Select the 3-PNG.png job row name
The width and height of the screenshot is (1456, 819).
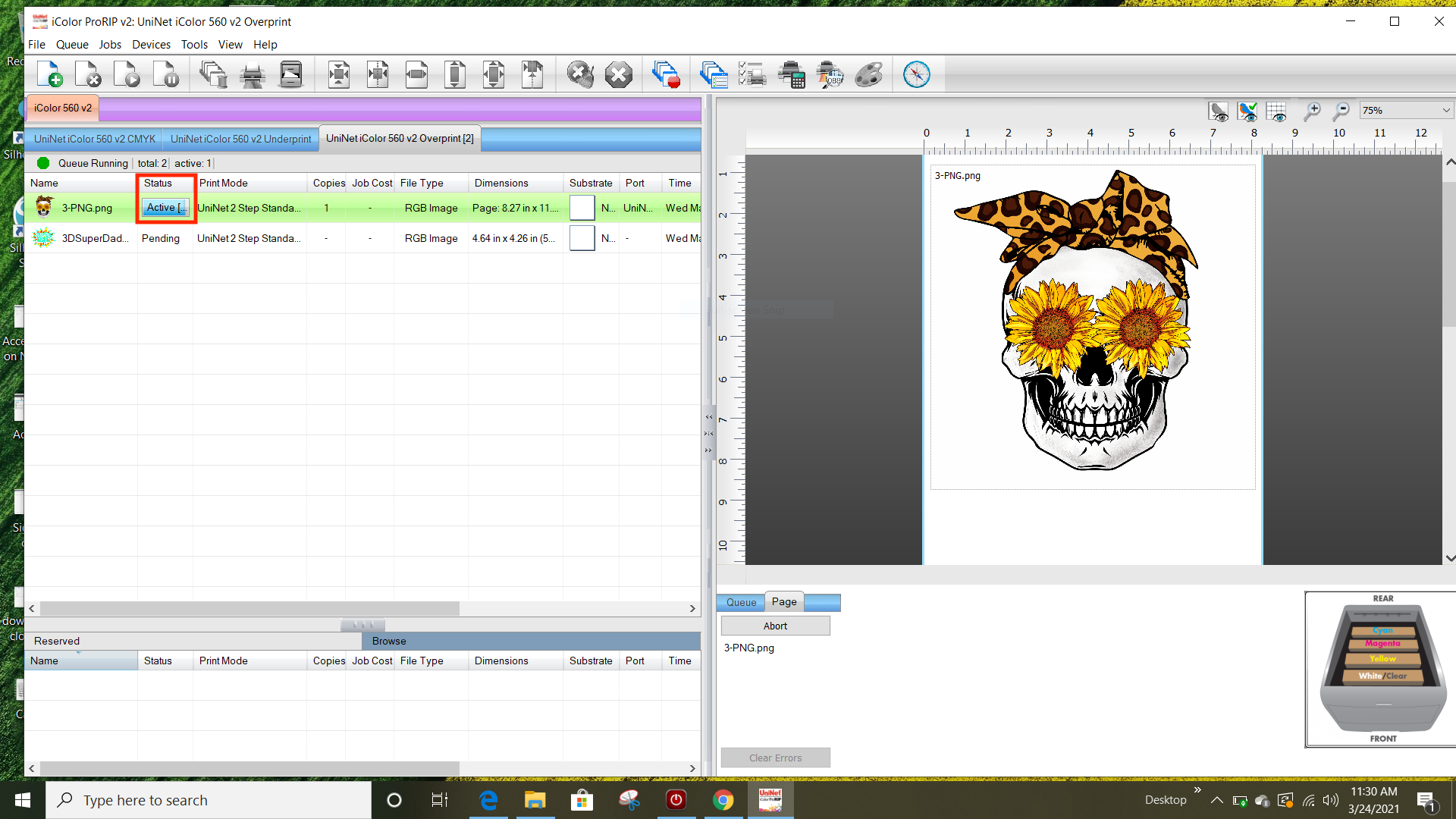coord(87,208)
